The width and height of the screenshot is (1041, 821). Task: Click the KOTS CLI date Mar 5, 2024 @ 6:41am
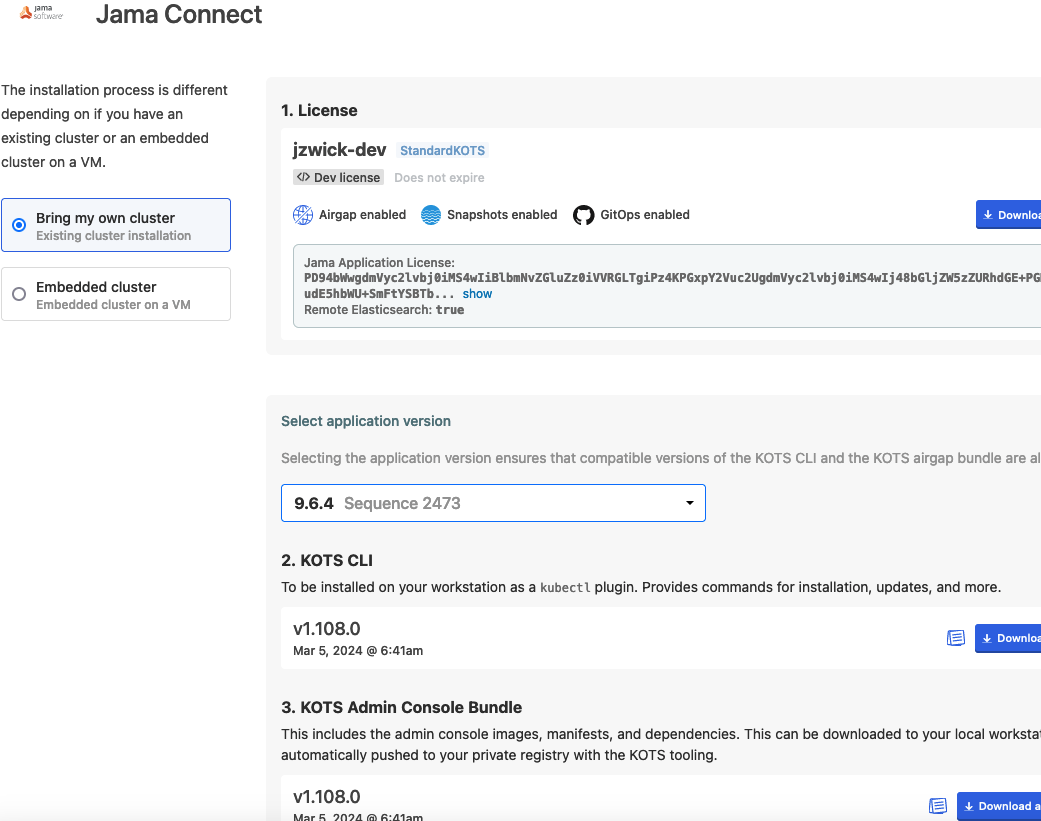click(358, 651)
